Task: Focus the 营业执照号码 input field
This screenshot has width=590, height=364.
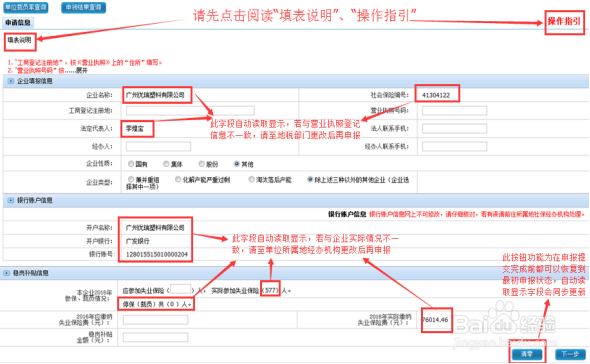Action: tap(454, 110)
